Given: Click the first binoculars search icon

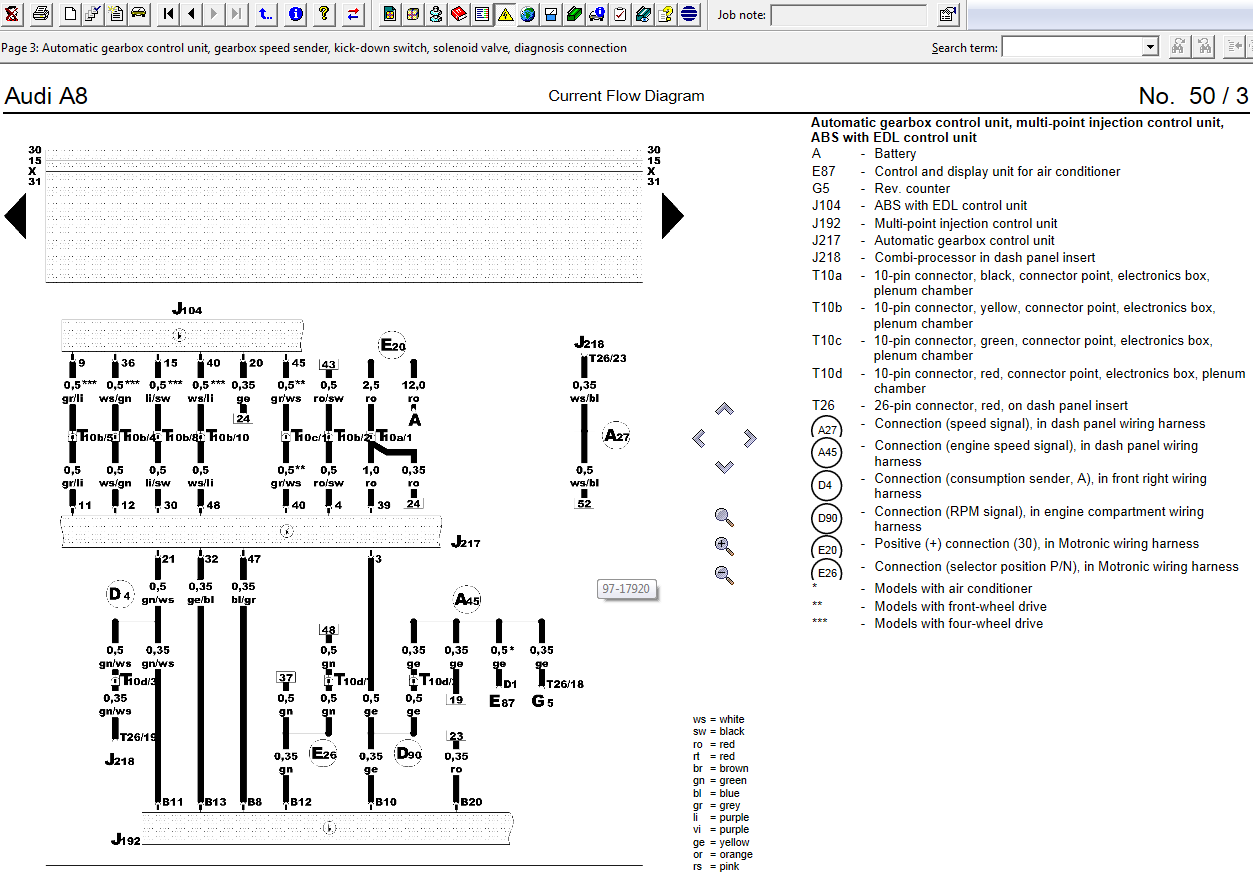Looking at the screenshot, I should [1179, 46].
